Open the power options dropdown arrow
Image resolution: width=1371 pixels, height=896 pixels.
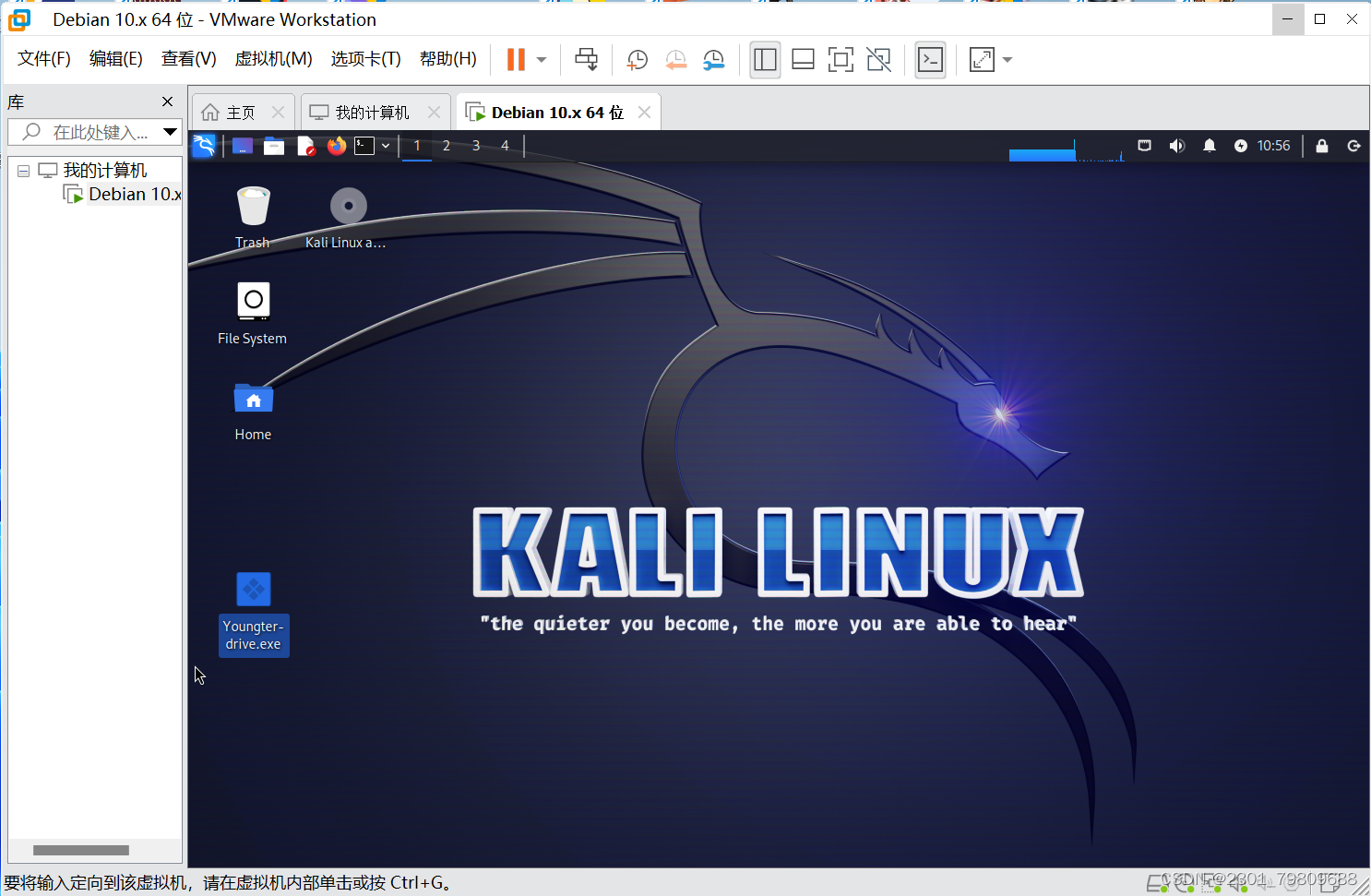click(x=542, y=60)
